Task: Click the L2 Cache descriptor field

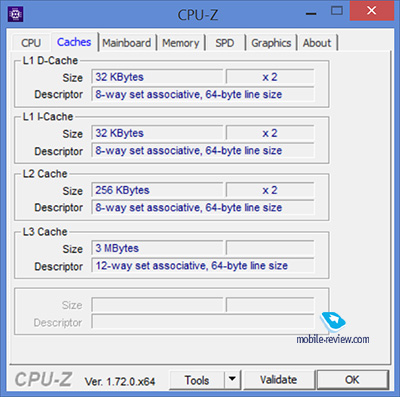Action: (x=203, y=208)
